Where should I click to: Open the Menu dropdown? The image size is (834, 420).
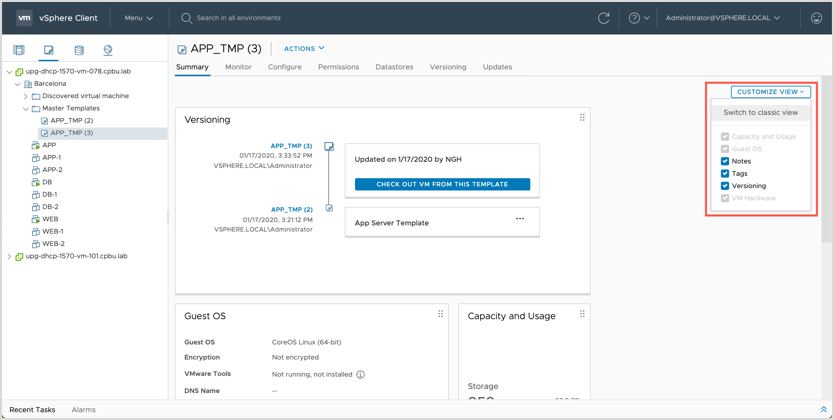[139, 18]
